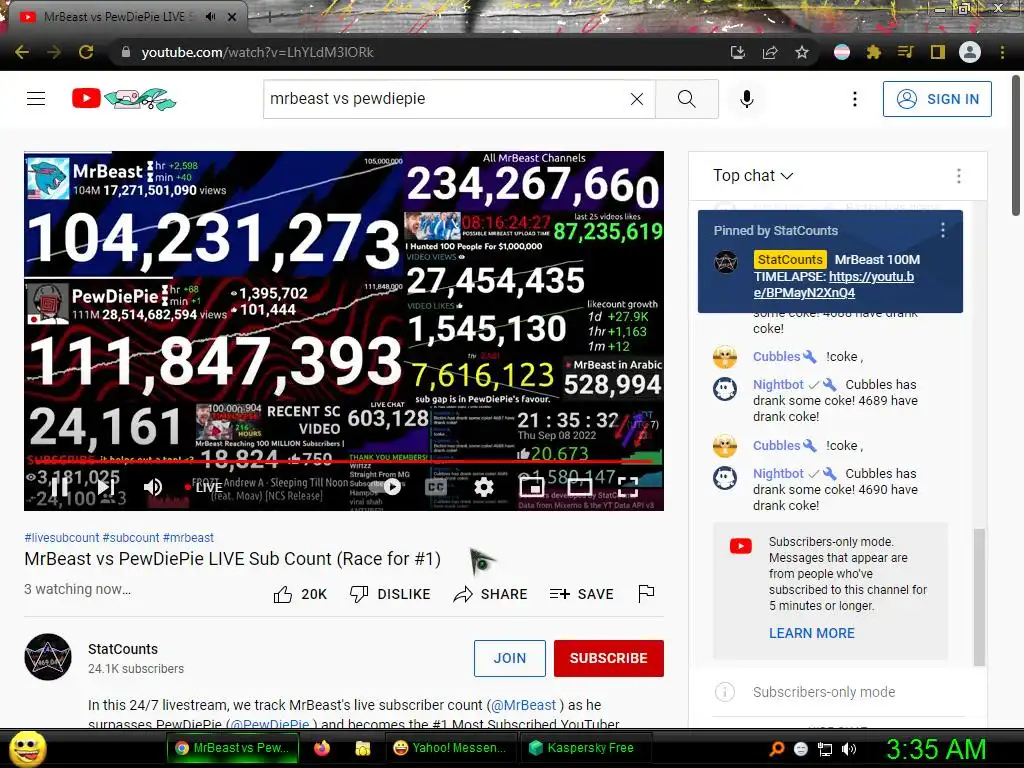Open Chrome three-dot menu

[1002, 52]
